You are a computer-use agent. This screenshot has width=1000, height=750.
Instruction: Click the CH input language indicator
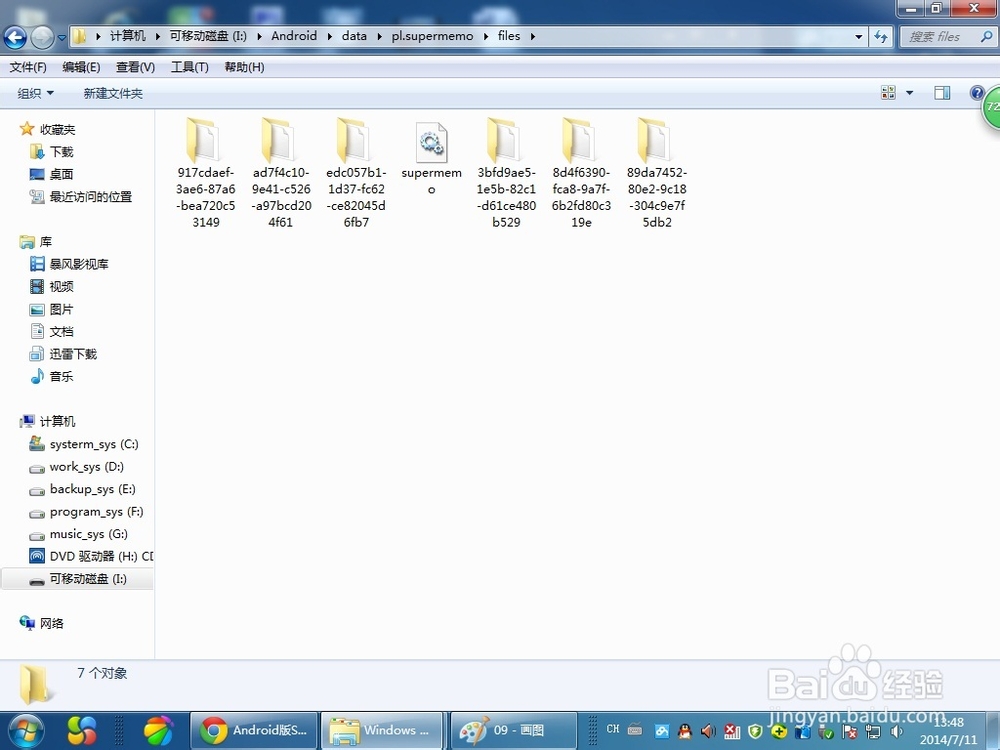pyautogui.click(x=613, y=729)
